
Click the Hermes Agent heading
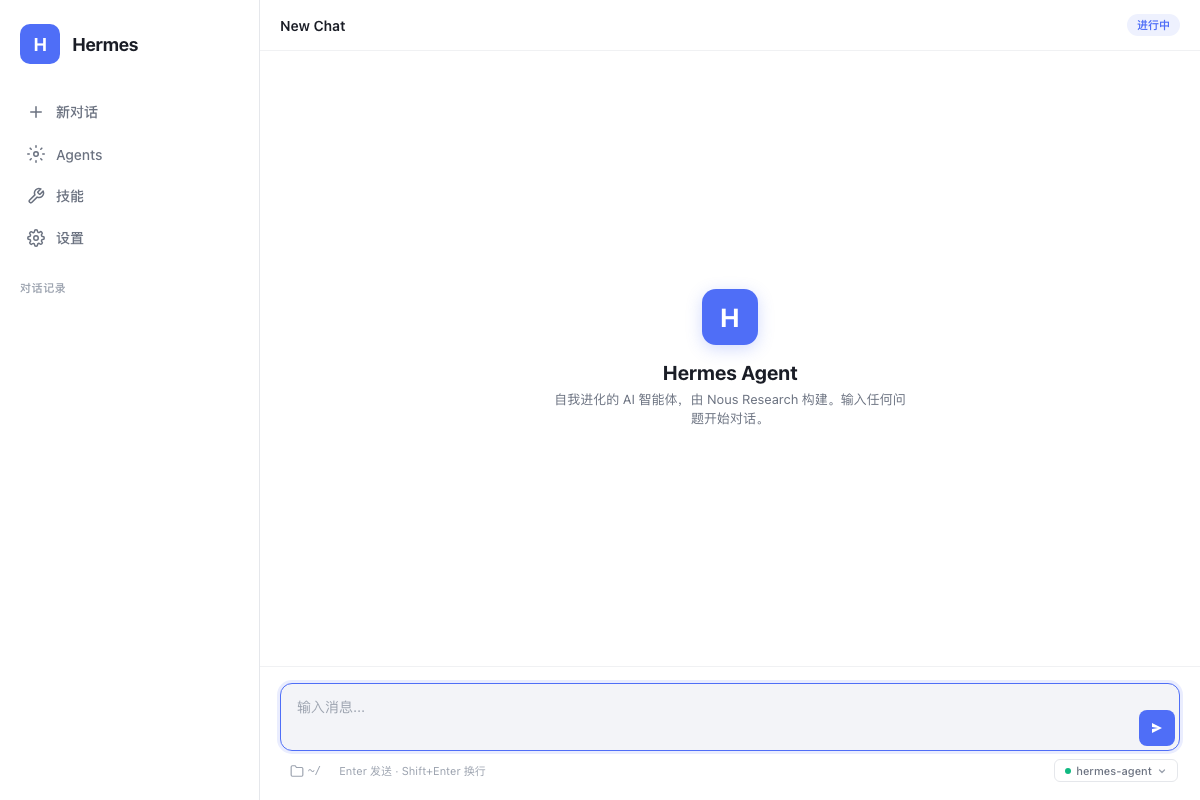[730, 373]
